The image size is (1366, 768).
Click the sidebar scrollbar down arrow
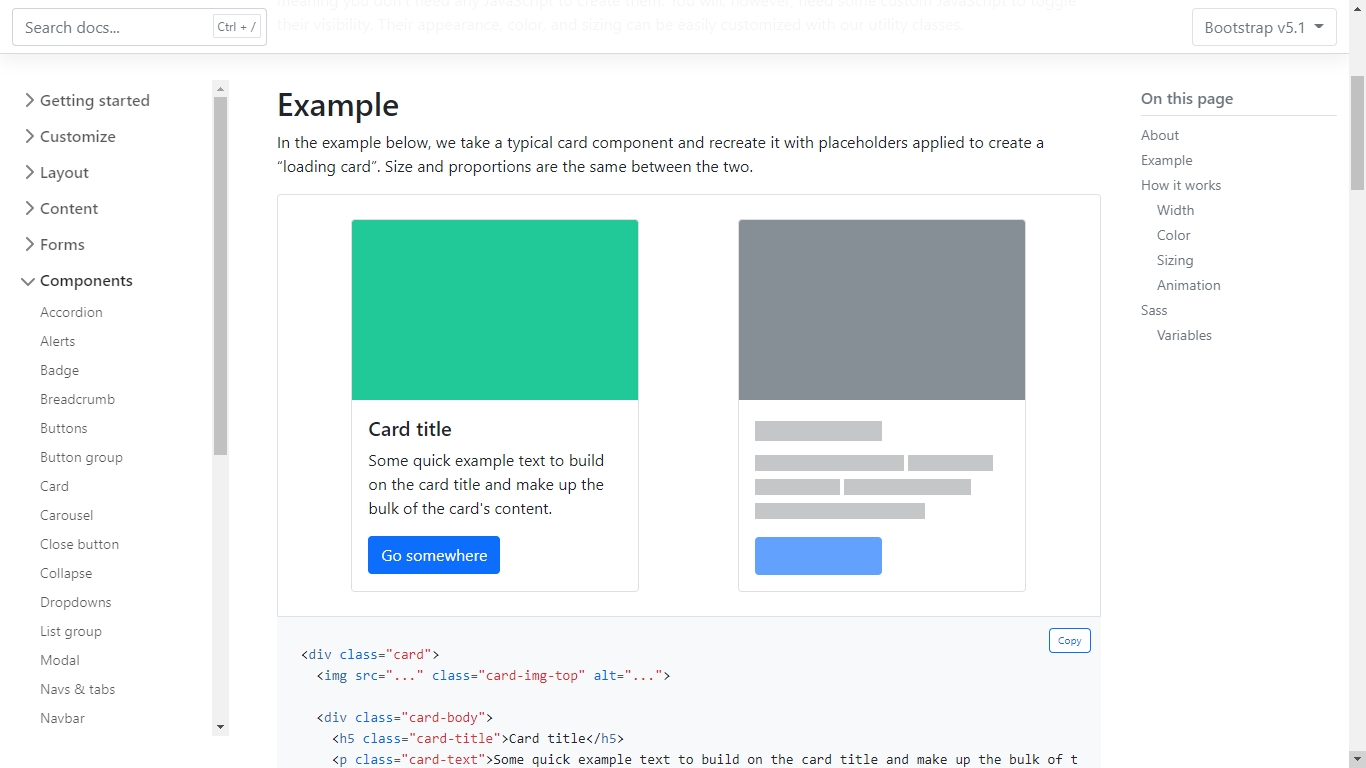click(220, 727)
